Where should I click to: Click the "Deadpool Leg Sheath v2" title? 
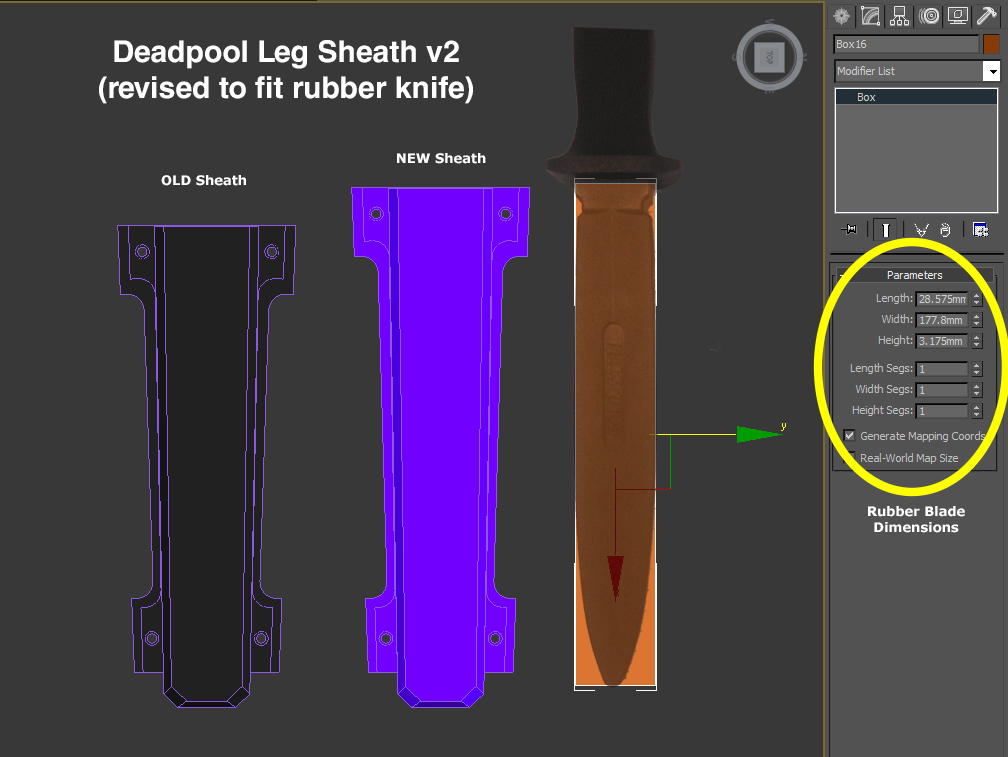tap(286, 52)
